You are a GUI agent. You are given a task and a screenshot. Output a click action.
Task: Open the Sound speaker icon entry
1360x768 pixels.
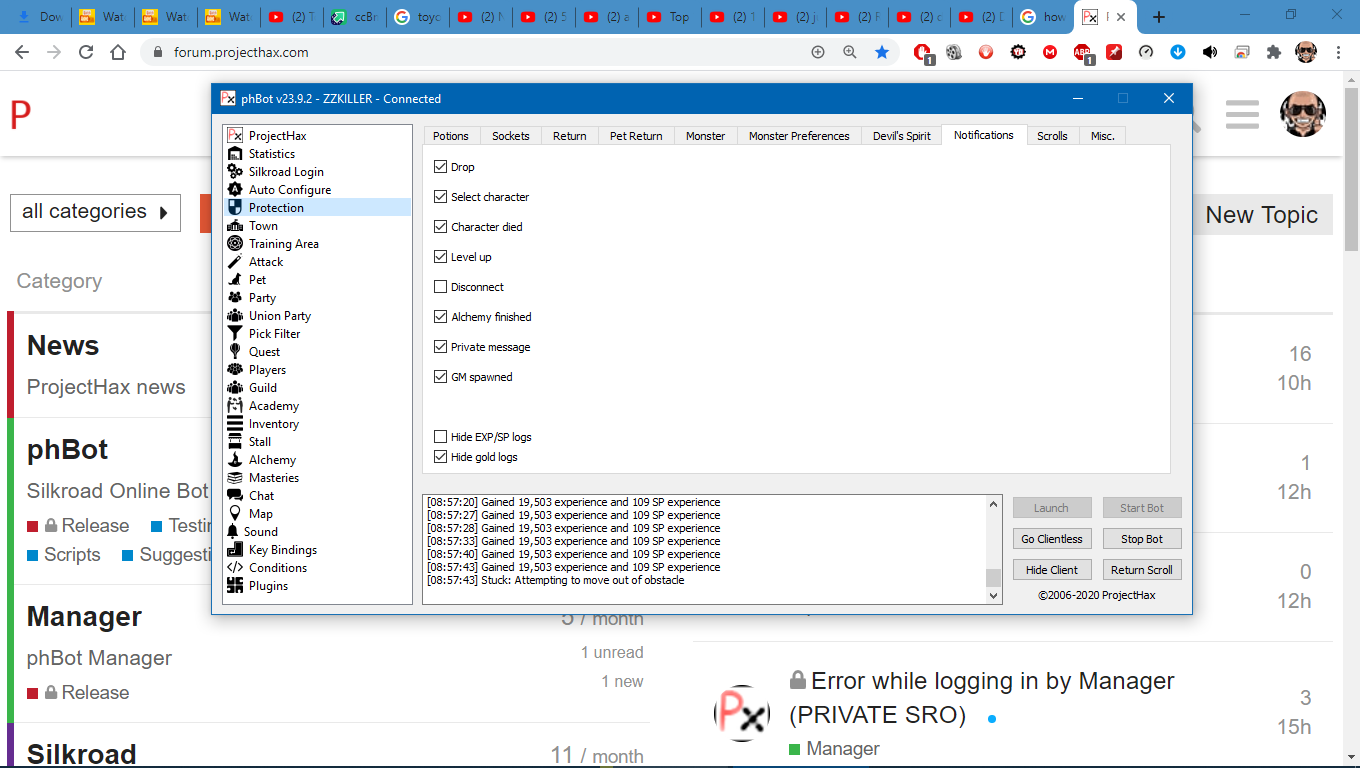point(234,532)
